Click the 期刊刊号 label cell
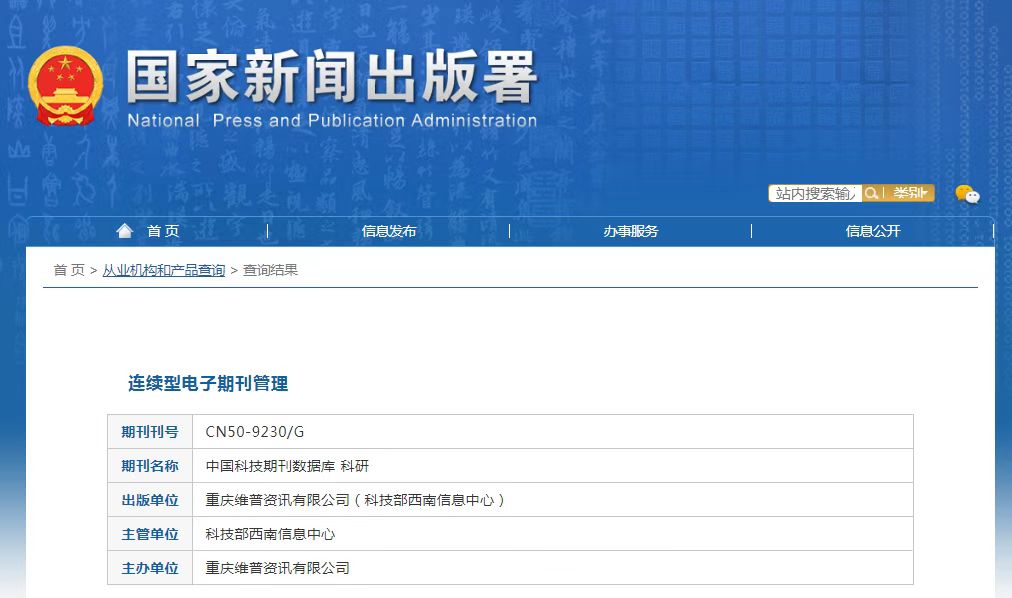1012x598 pixels. coord(150,432)
